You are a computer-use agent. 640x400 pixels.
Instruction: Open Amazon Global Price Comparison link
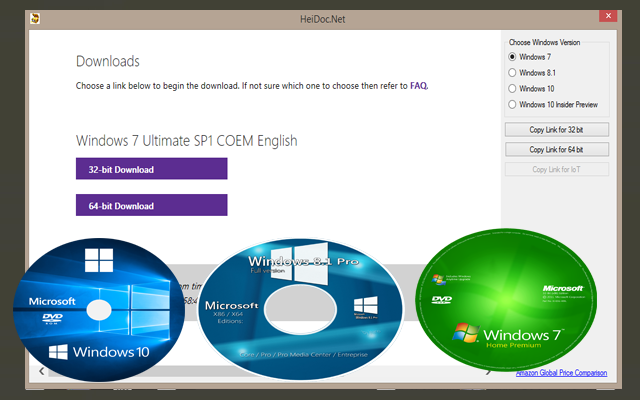point(561,373)
